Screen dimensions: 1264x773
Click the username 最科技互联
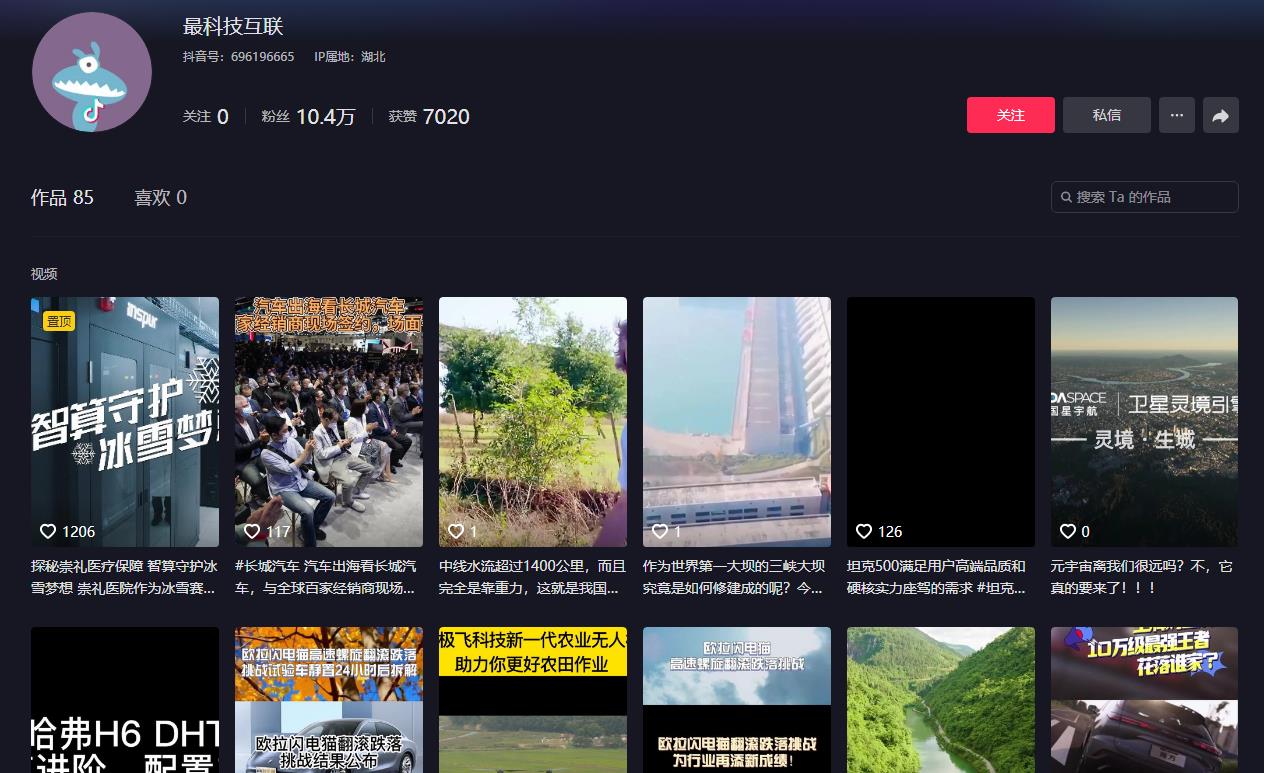pyautogui.click(x=233, y=27)
